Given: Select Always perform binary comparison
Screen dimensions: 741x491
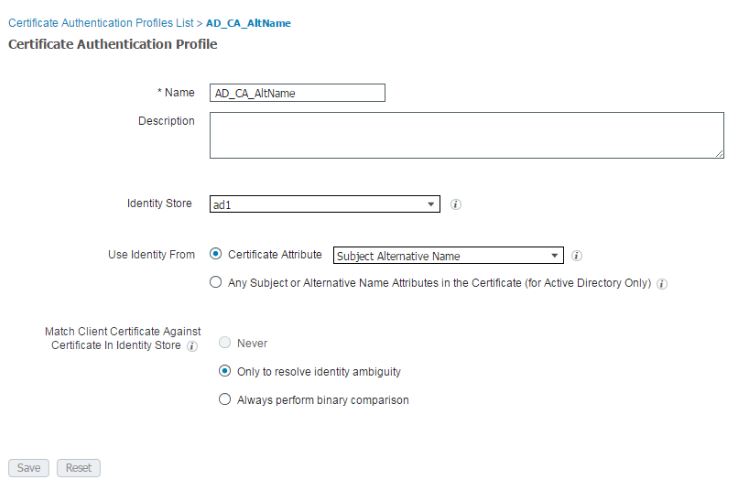Looking at the screenshot, I should 225,399.
